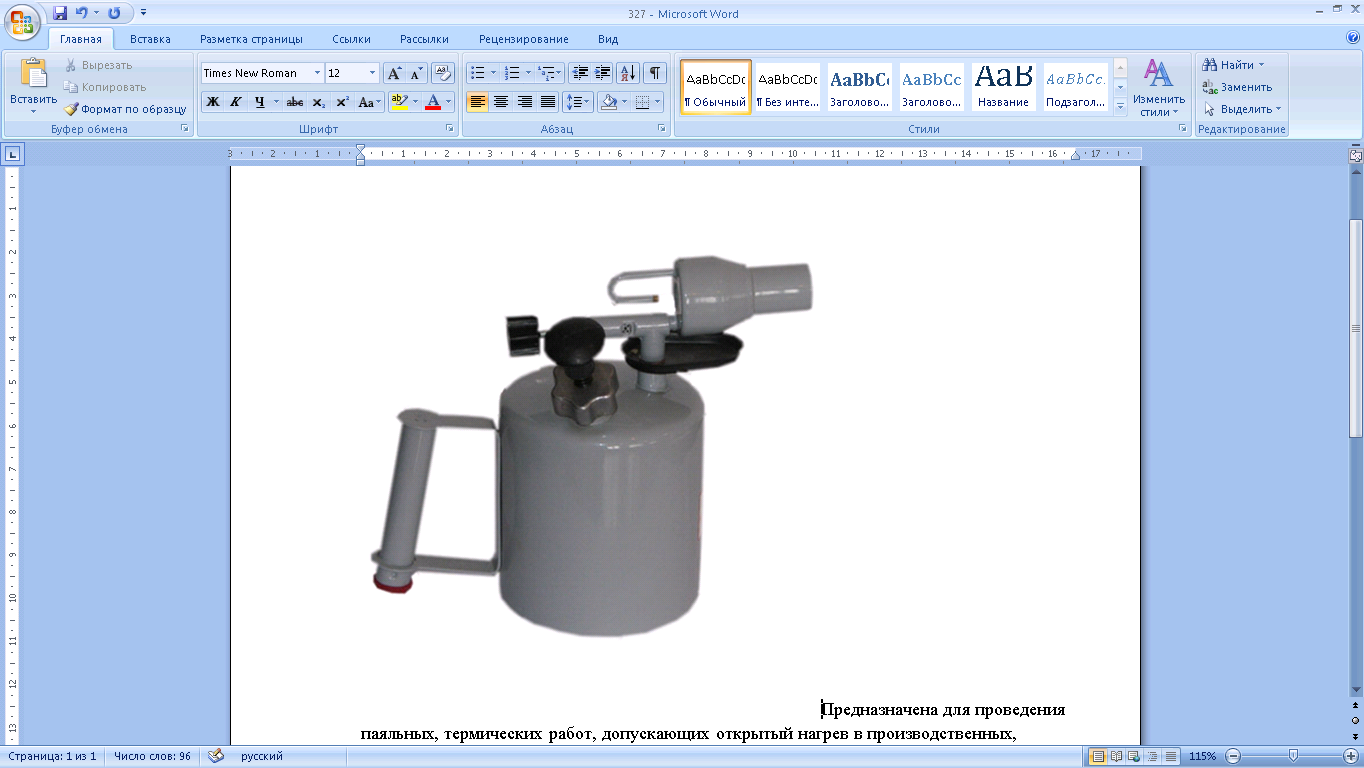Viewport: 1364px width, 768px height.
Task: Click the ruler tab selector
Action: pos(12,154)
